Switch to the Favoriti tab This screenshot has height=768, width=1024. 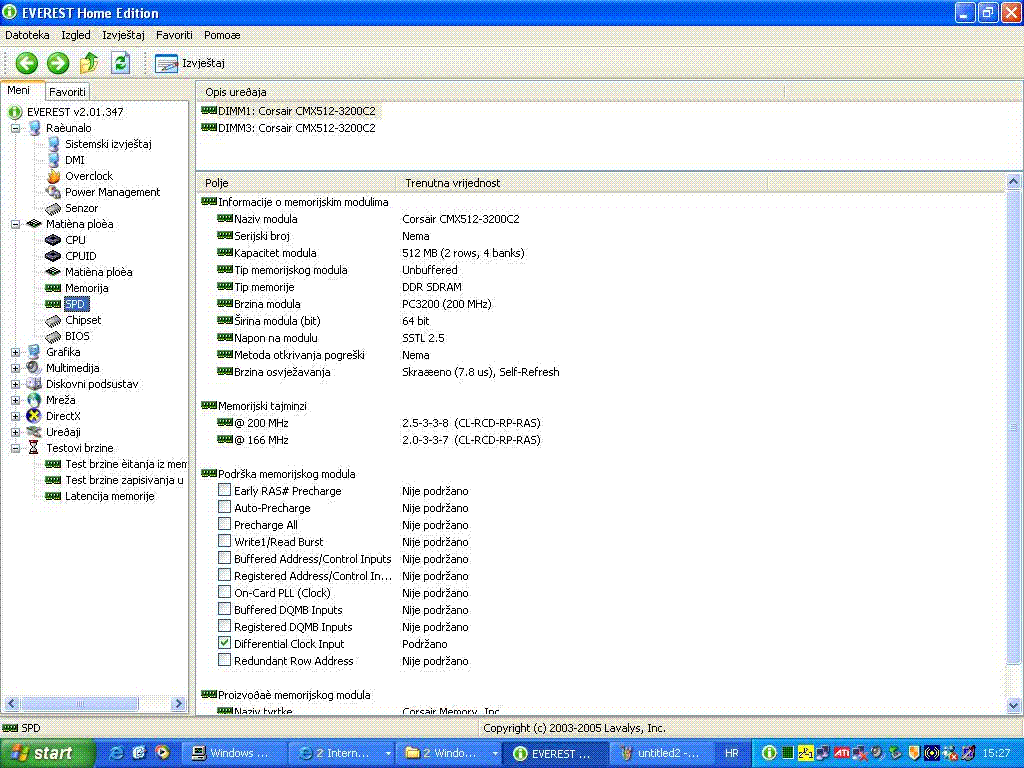pos(67,91)
